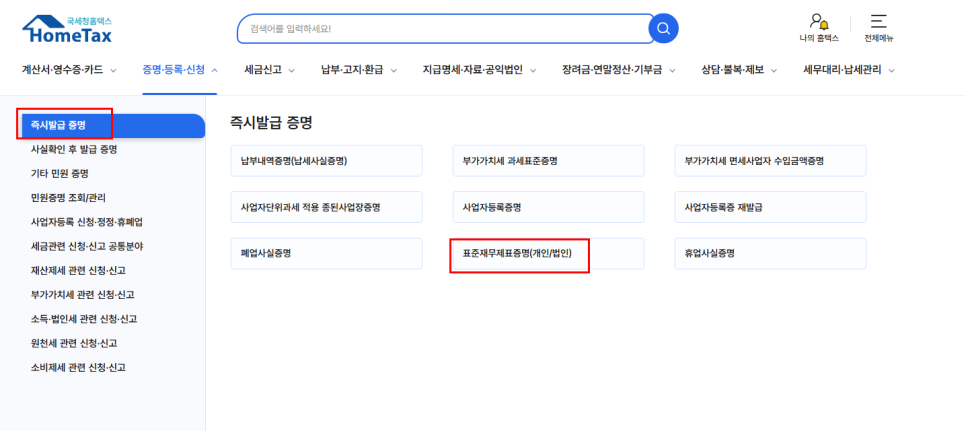Collapse the 증명·등록·신청 menu
966x431 pixels.
[x=180, y=70]
